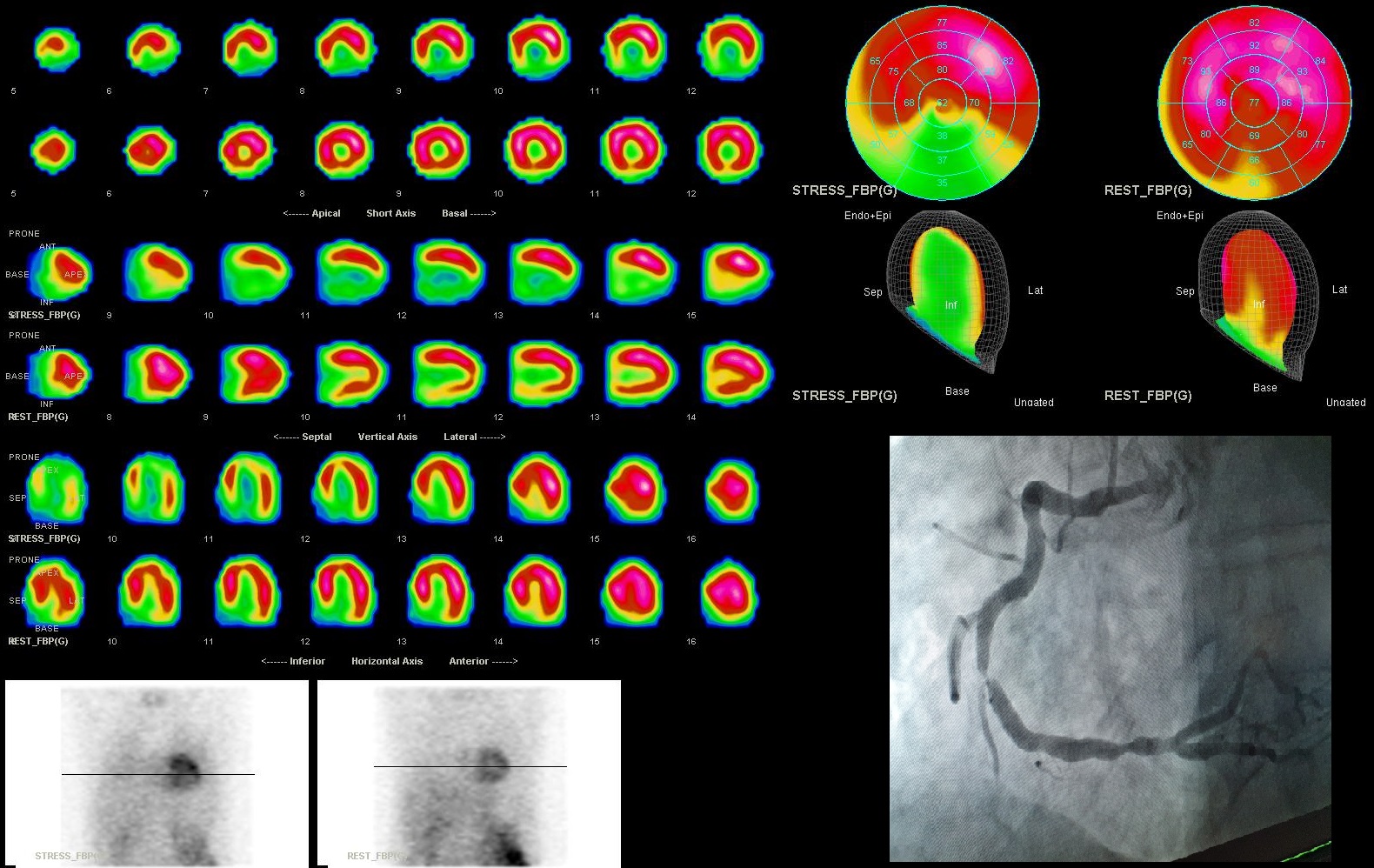The height and width of the screenshot is (868, 1374).
Task: Select rest short-axis slice 12
Action: coord(730,150)
